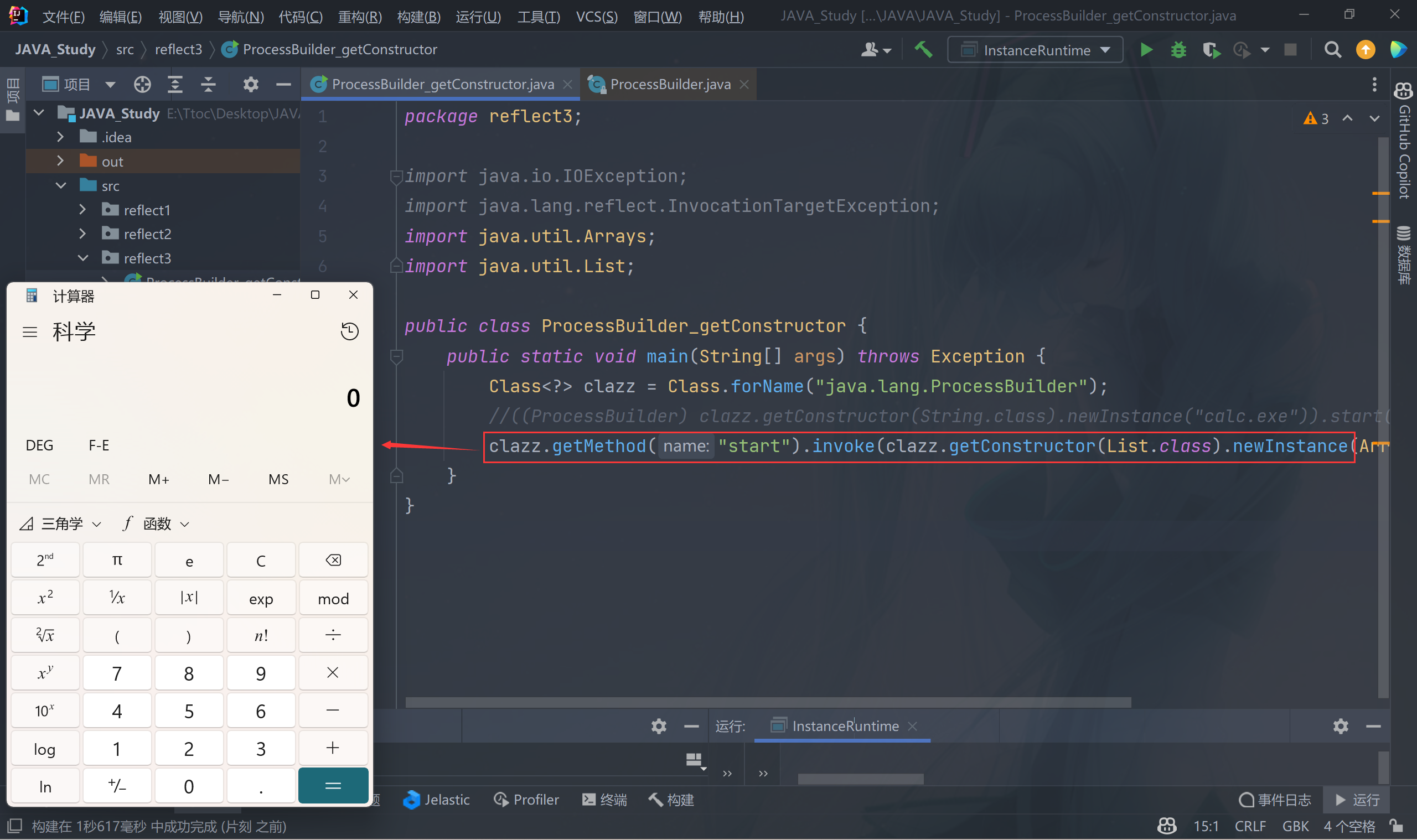The height and width of the screenshot is (840, 1417).
Task: Click the run console horizontal scrollbar
Action: (860, 779)
